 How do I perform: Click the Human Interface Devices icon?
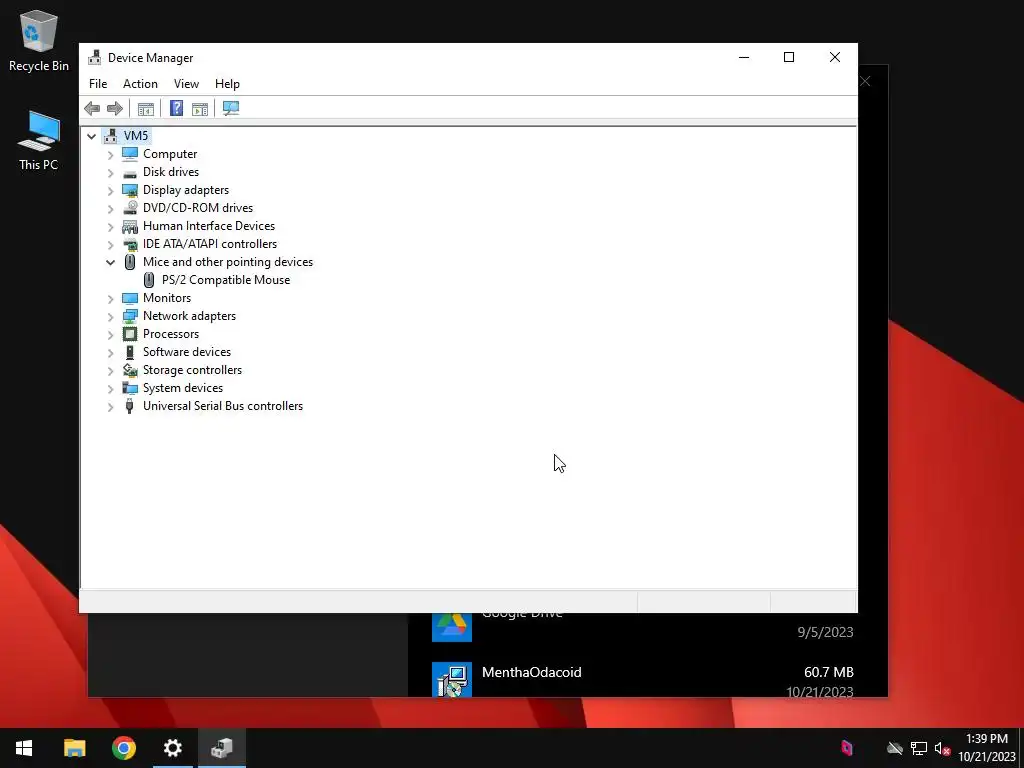click(130, 226)
